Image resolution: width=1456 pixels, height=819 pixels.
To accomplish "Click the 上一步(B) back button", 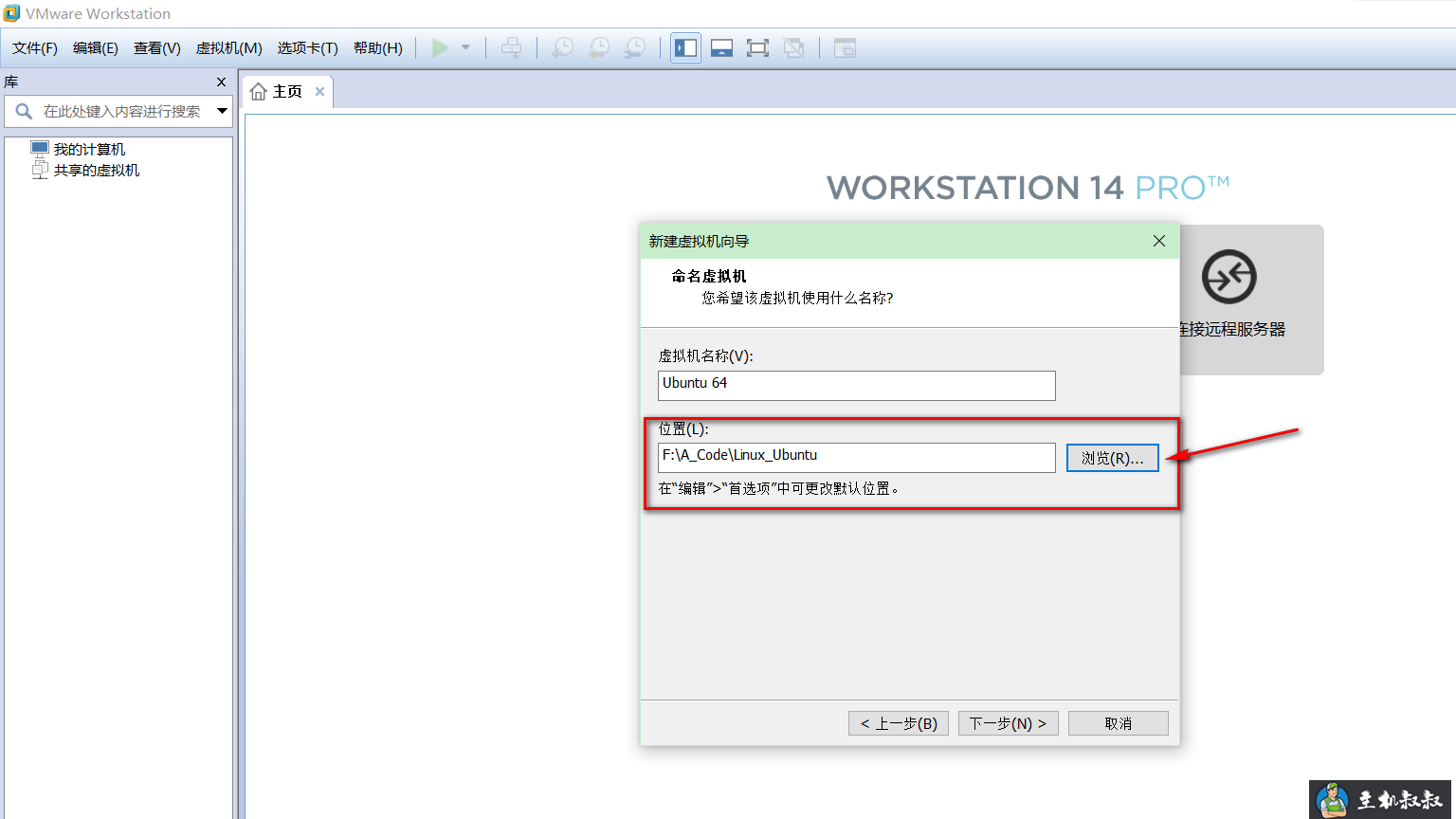I will click(899, 723).
